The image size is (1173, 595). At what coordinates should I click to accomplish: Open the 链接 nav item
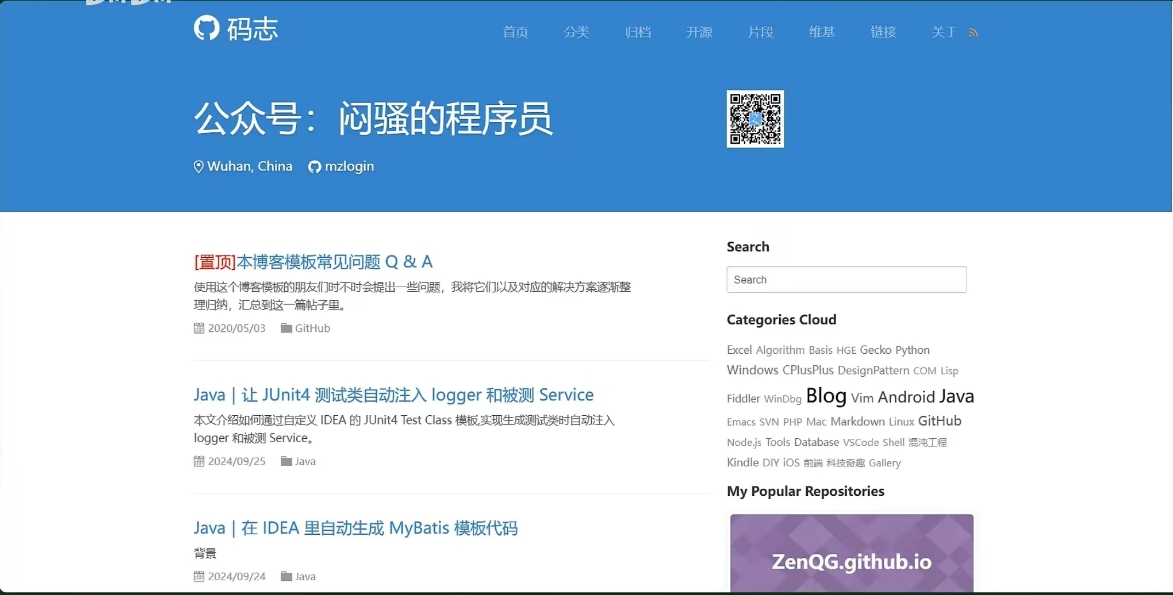coord(883,32)
